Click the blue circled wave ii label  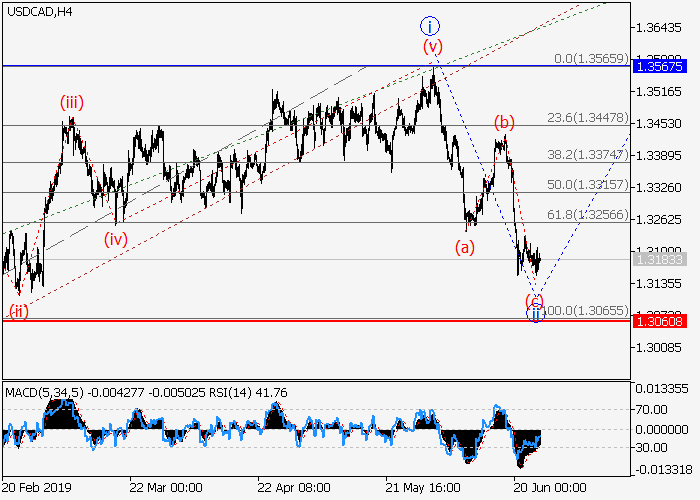536,314
